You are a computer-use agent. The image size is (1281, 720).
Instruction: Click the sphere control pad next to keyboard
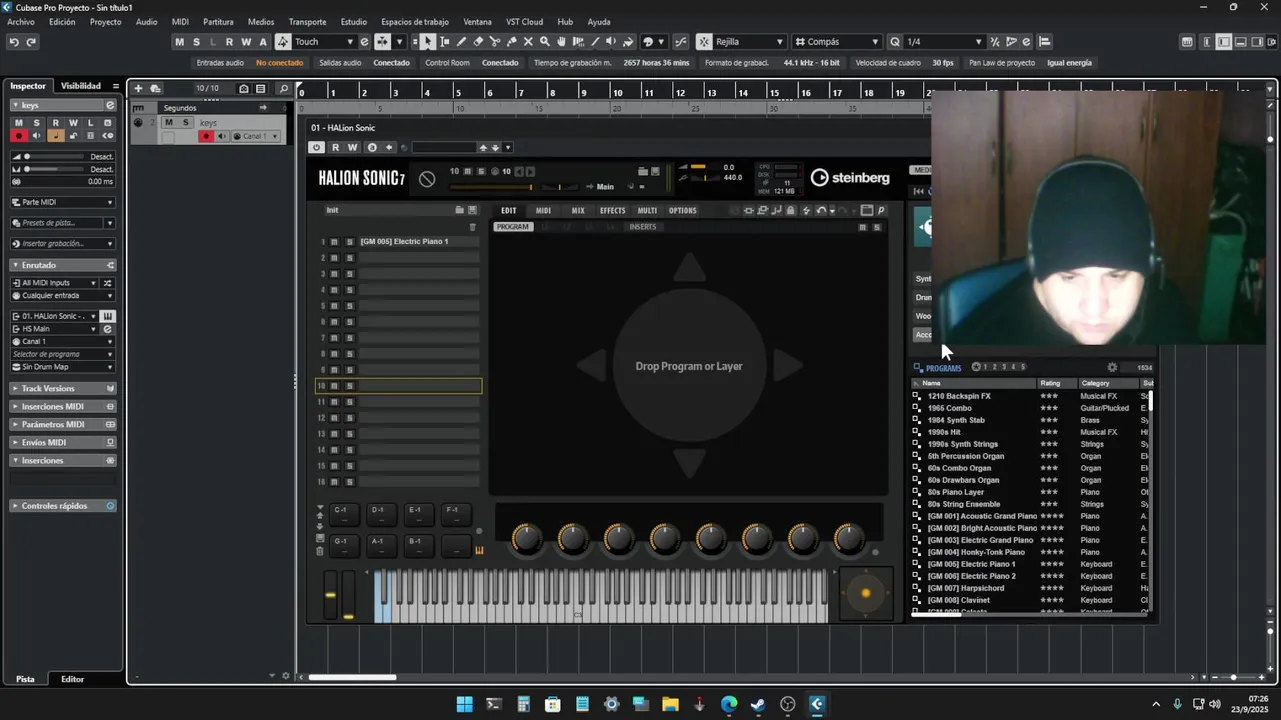[865, 594]
